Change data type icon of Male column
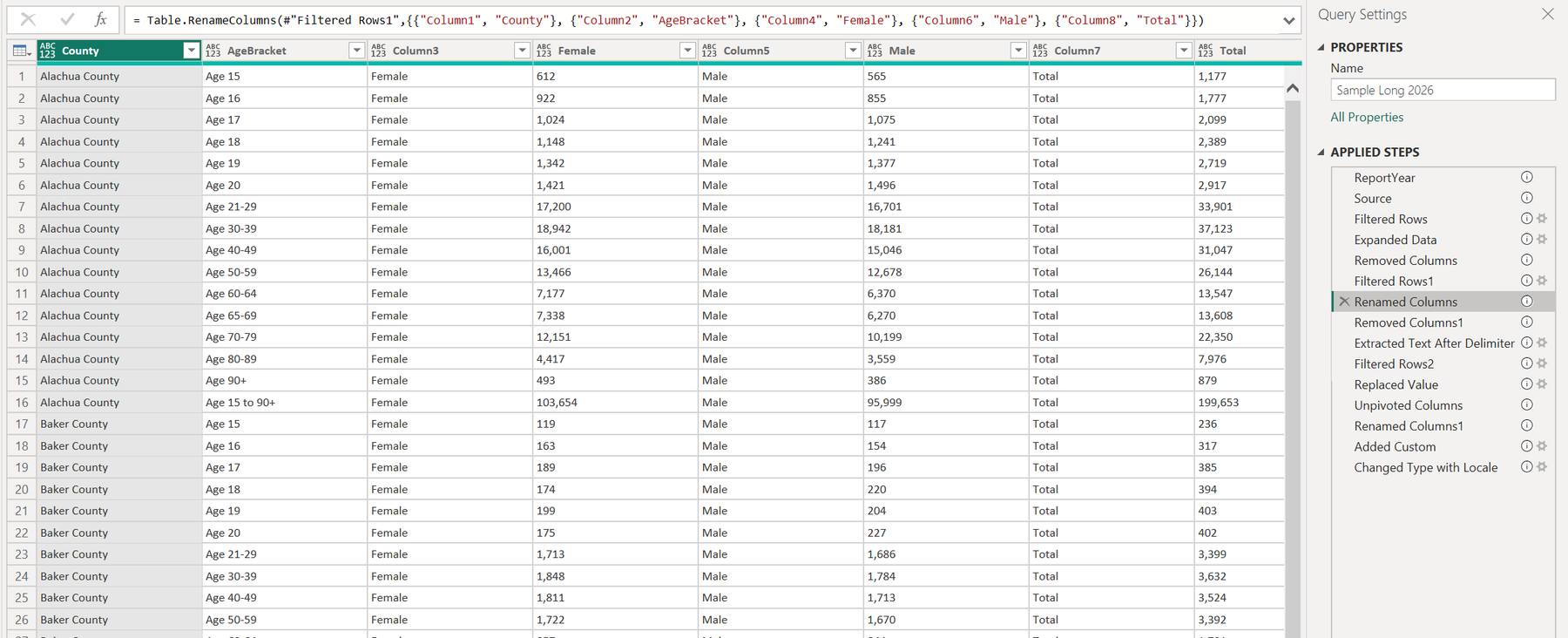 point(875,51)
